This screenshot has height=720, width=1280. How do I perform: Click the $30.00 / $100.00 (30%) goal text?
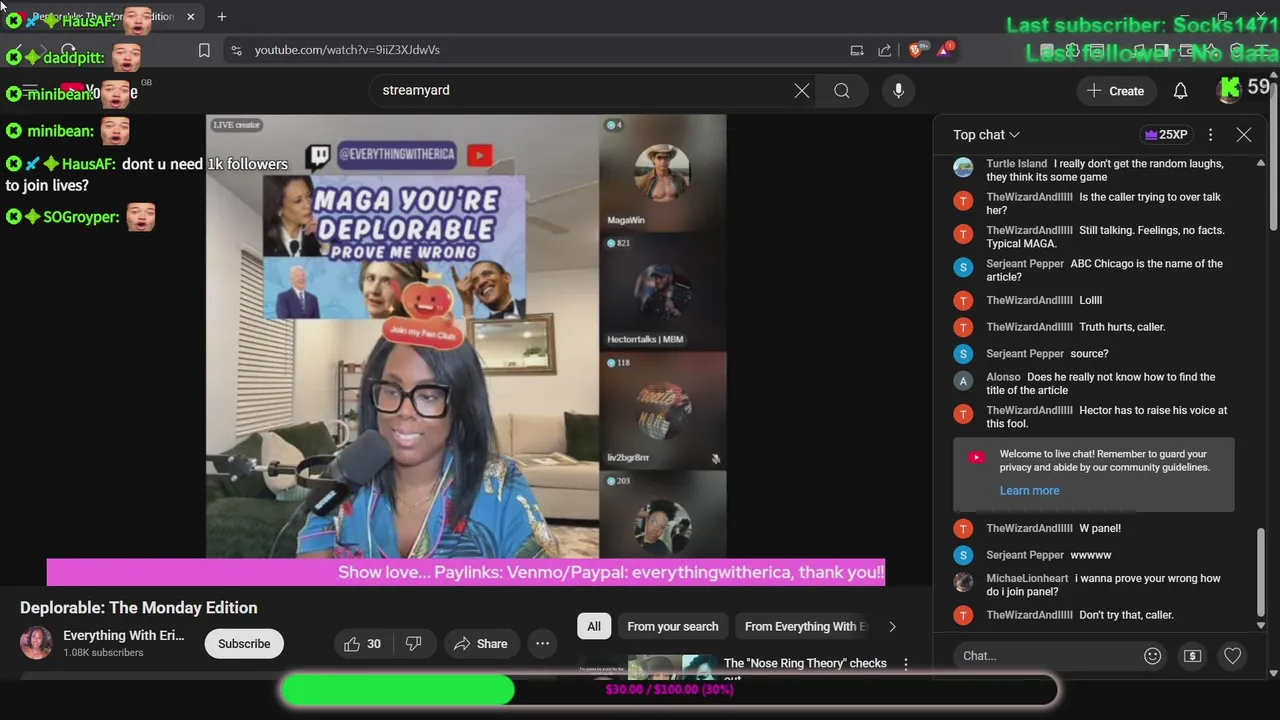[x=669, y=690]
